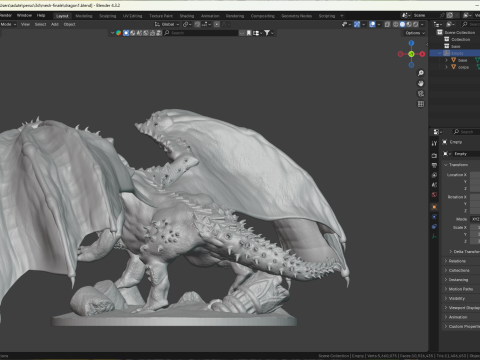This screenshot has width=480, height=360.
Task: Click the Scene browse icon before Scene name
Action: pos(406,15)
